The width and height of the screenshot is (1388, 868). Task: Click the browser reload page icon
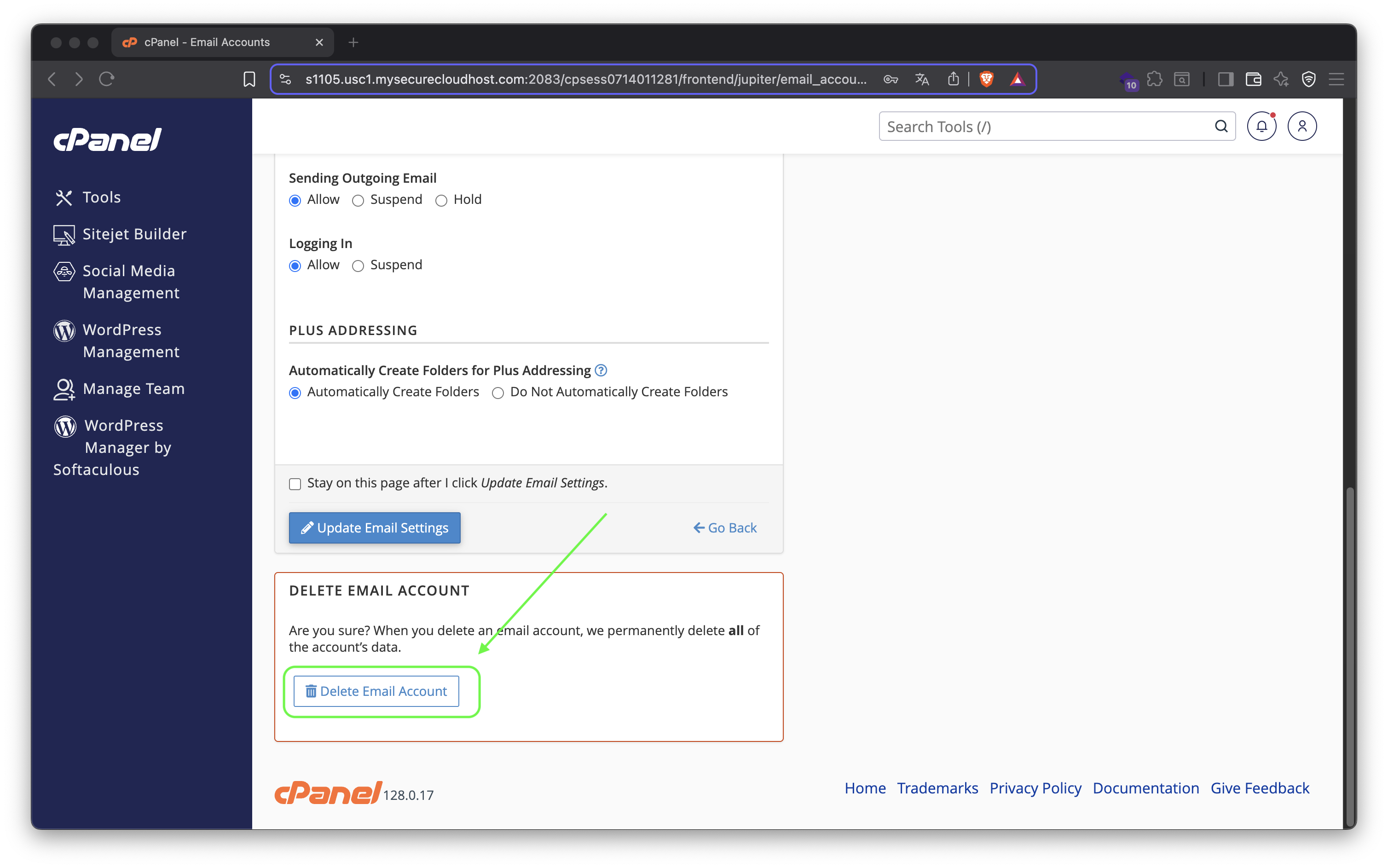[x=107, y=79]
